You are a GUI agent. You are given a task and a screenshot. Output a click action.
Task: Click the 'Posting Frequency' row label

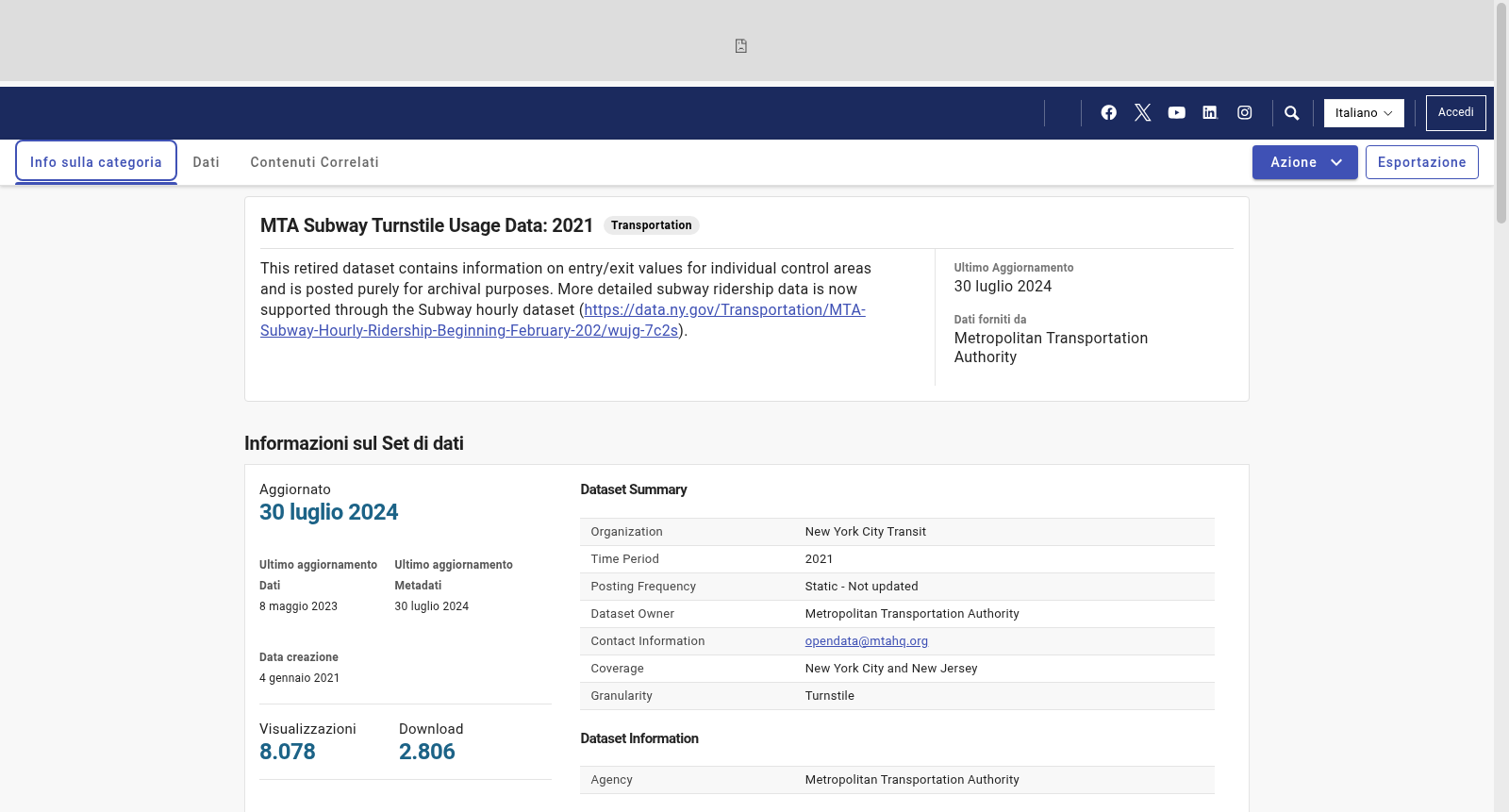point(643,587)
